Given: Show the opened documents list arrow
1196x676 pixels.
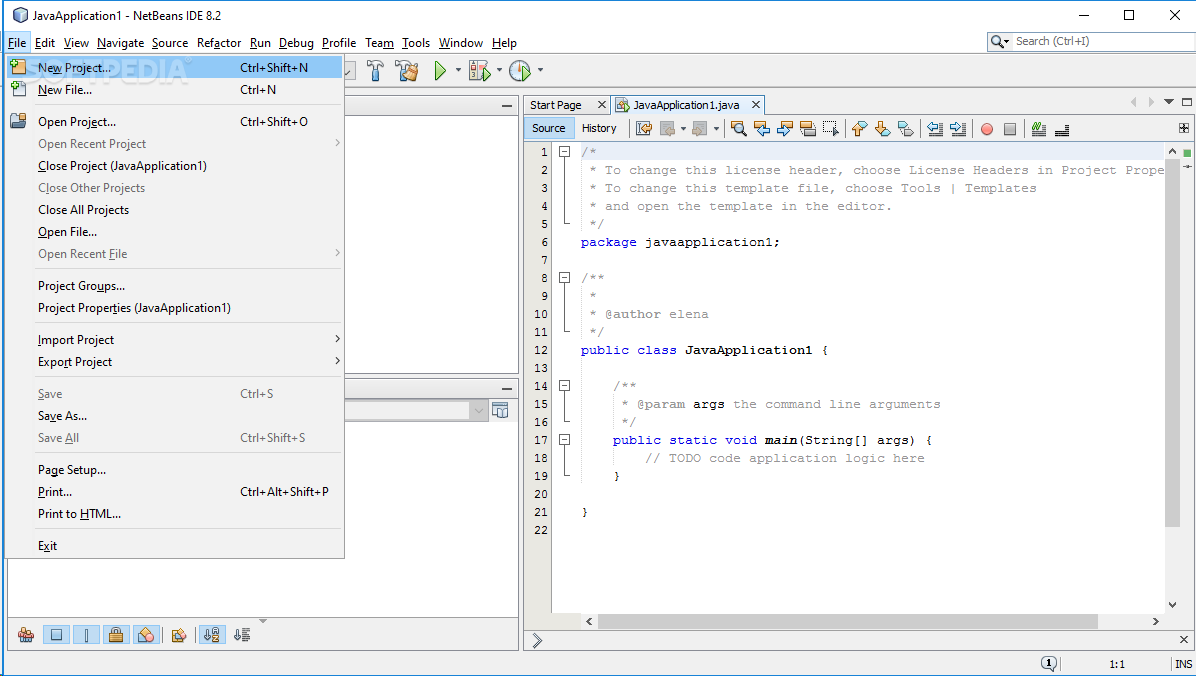Looking at the screenshot, I should click(1169, 101).
